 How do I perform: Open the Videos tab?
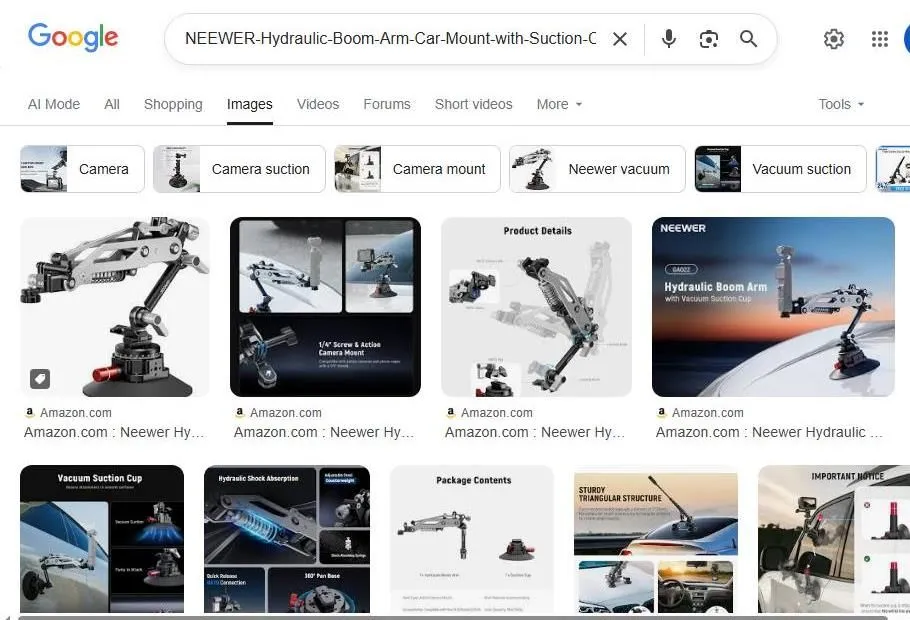318,104
